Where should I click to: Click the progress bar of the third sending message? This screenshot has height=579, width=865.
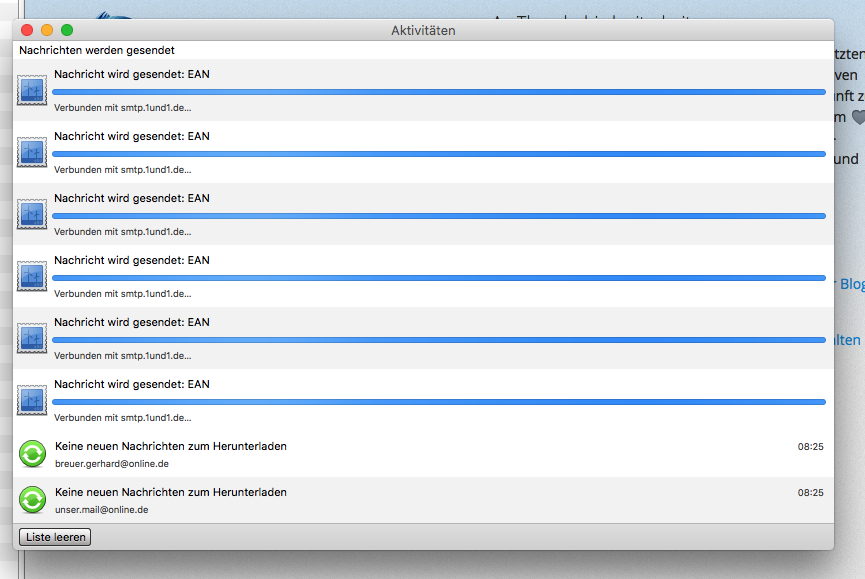pyautogui.click(x=439, y=216)
